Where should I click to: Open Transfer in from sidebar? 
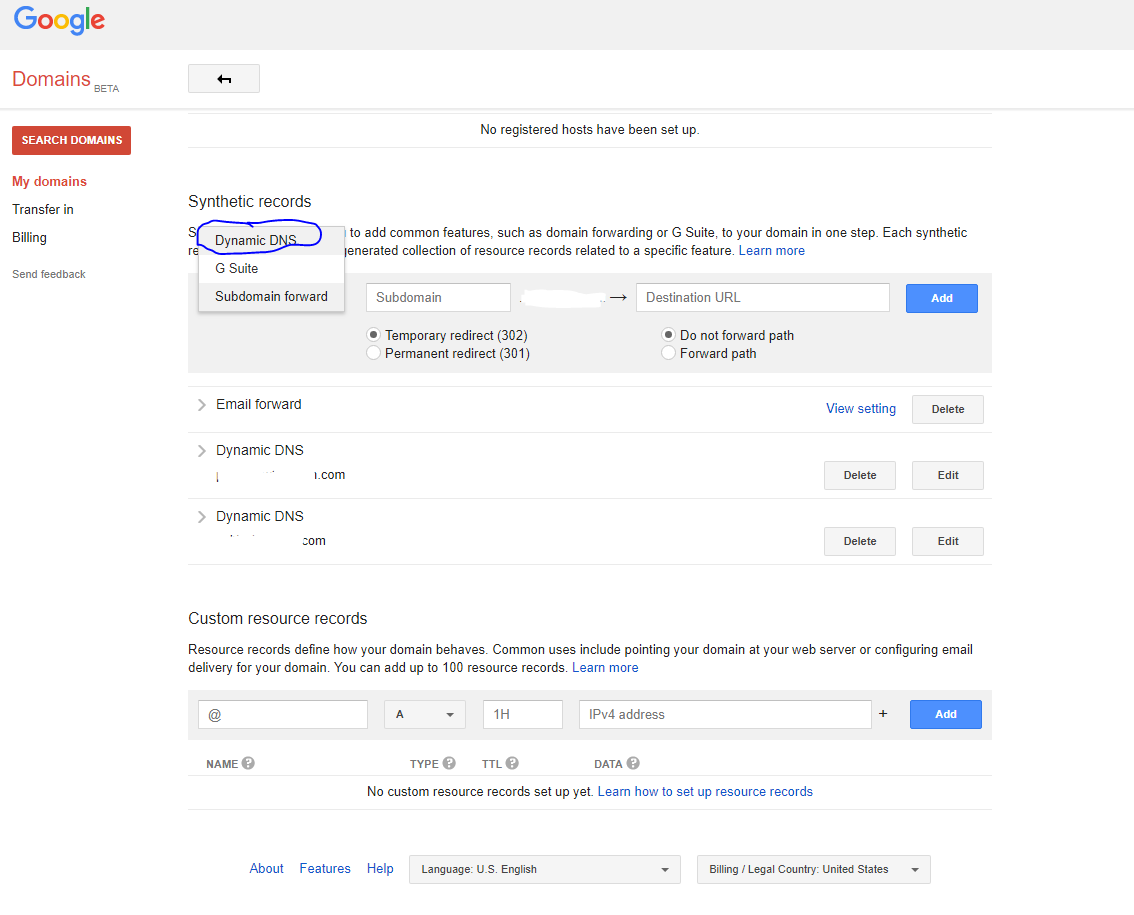[43, 209]
